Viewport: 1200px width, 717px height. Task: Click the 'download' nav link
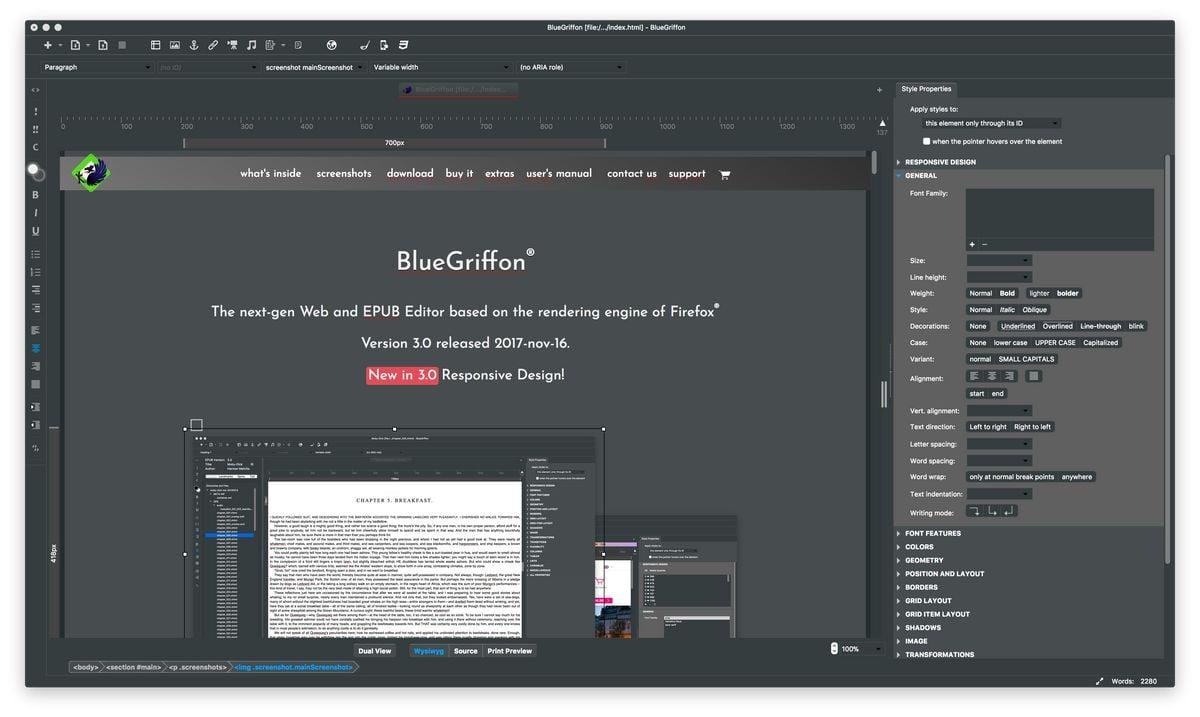pos(410,174)
